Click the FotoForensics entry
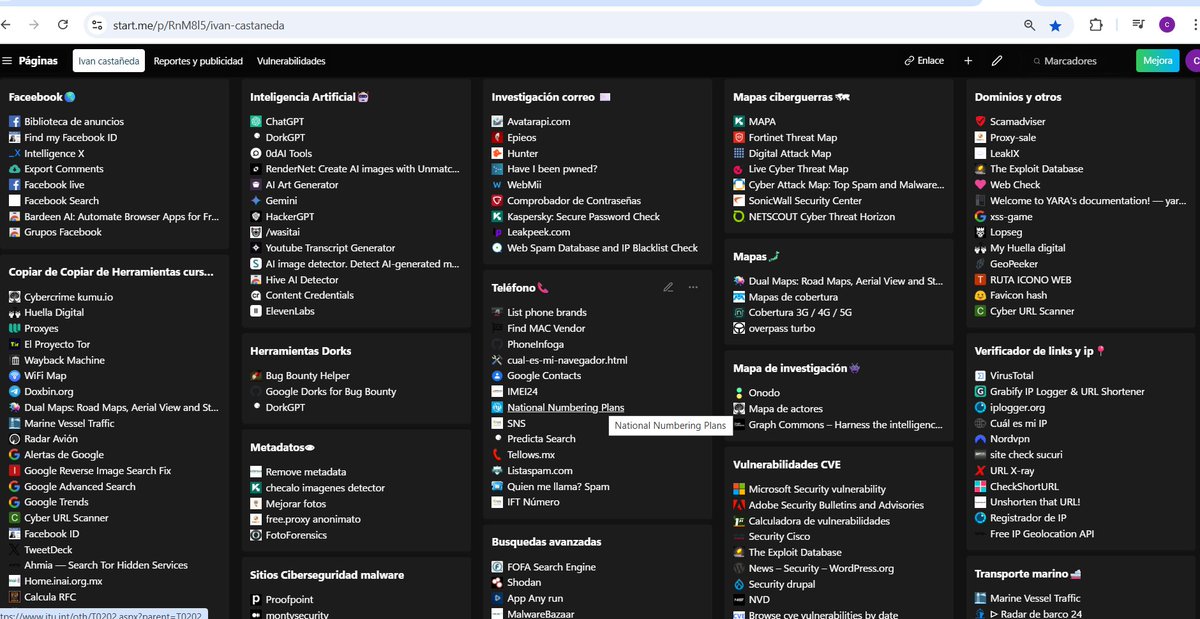The width and height of the screenshot is (1200, 619). [x=296, y=535]
